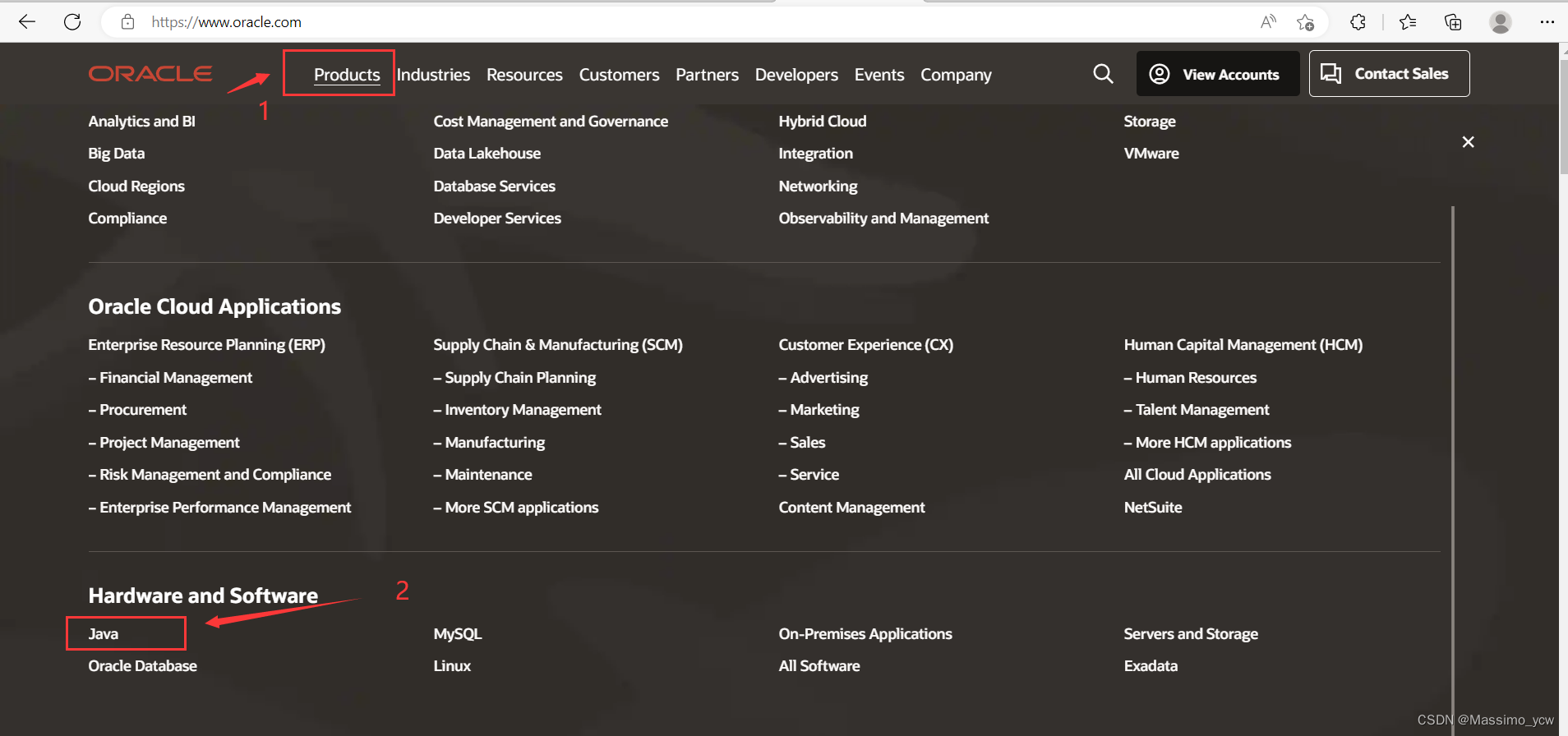Image resolution: width=1568 pixels, height=736 pixels.
Task: Add this page to favorites star icon
Action: tap(1305, 22)
